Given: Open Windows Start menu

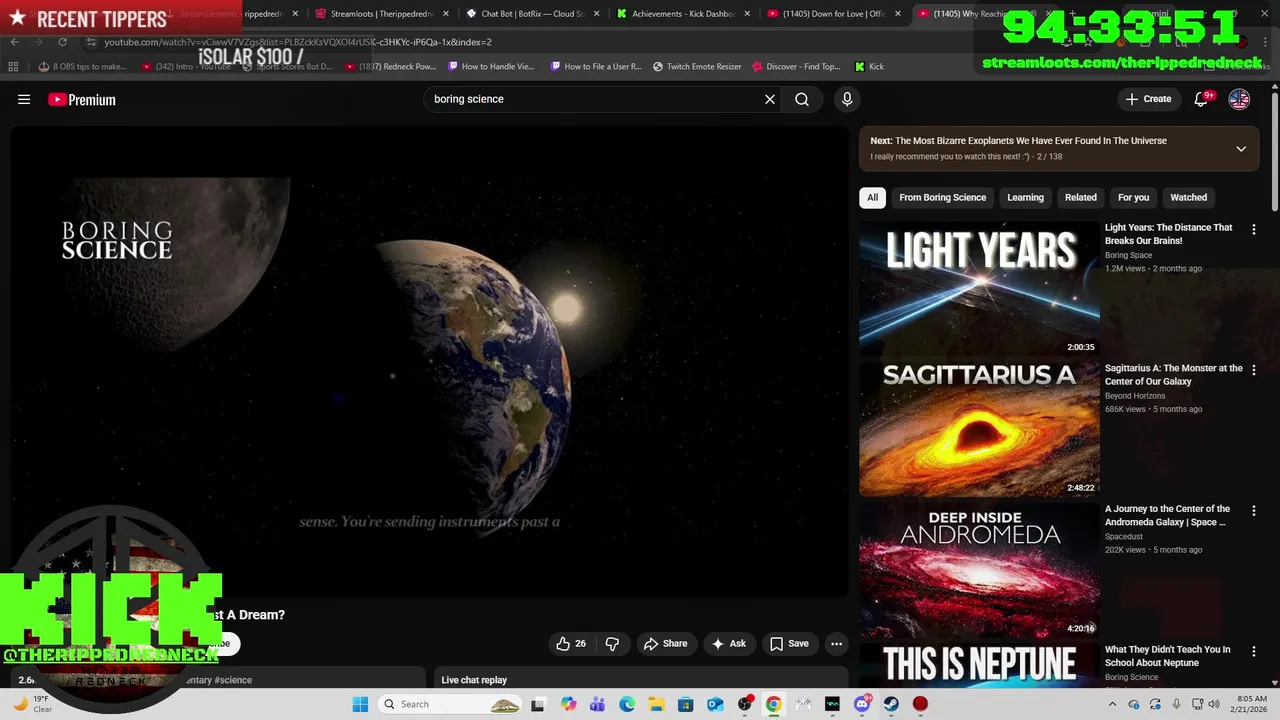Looking at the screenshot, I should (x=360, y=704).
